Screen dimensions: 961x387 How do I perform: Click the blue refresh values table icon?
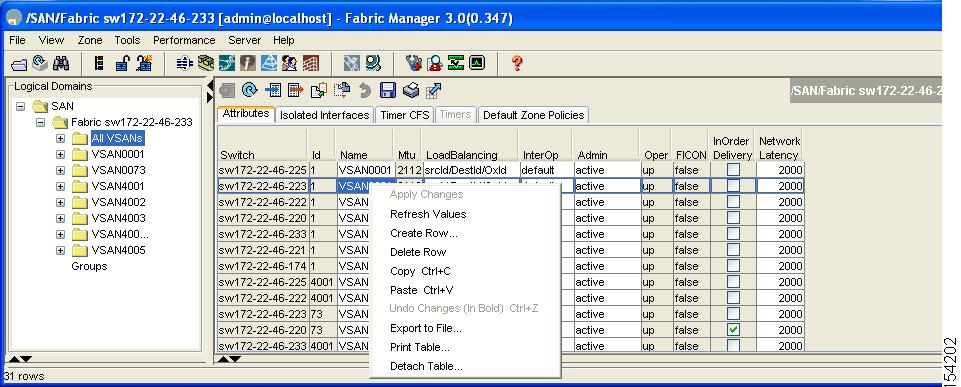tap(249, 90)
